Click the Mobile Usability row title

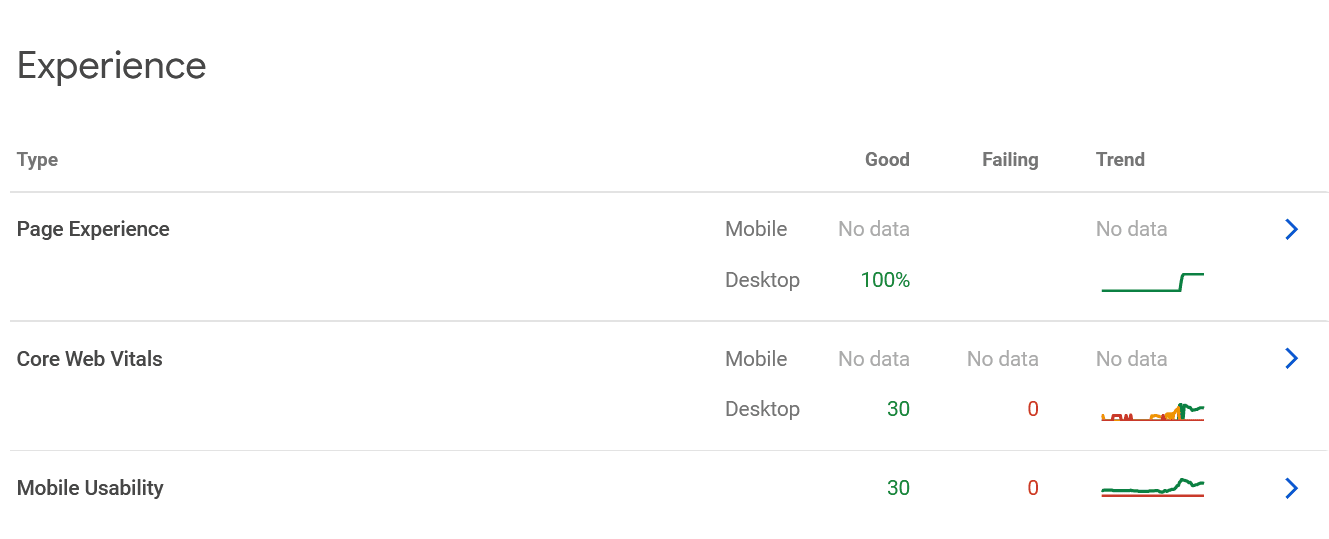(90, 488)
